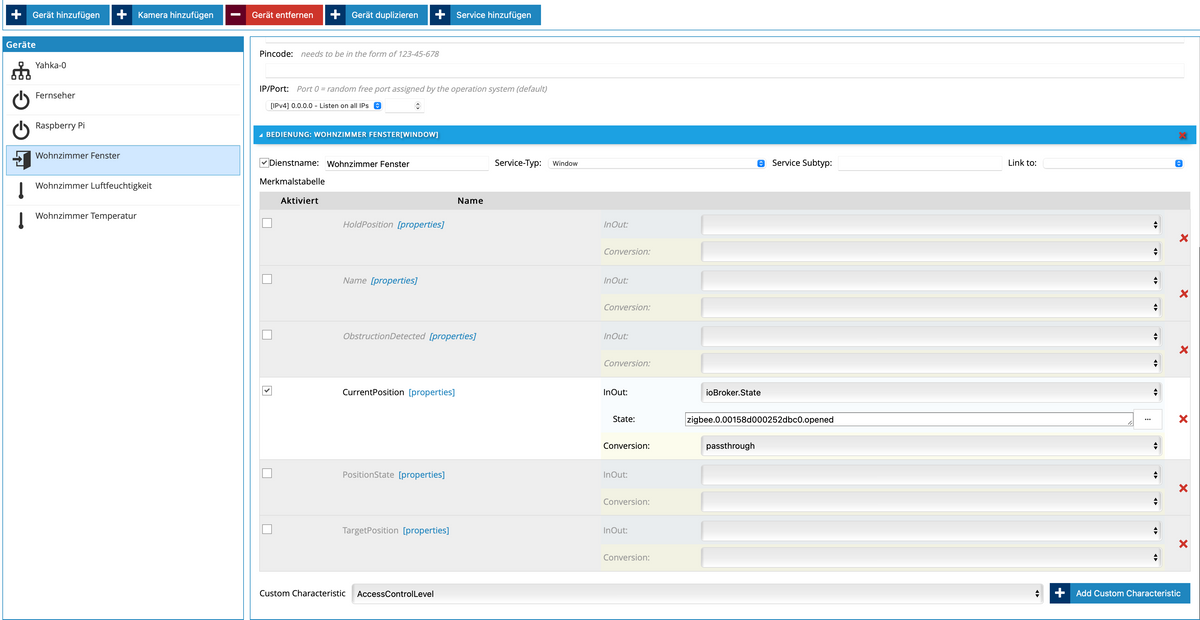Click 'Gerät entfernen' button

274,15
